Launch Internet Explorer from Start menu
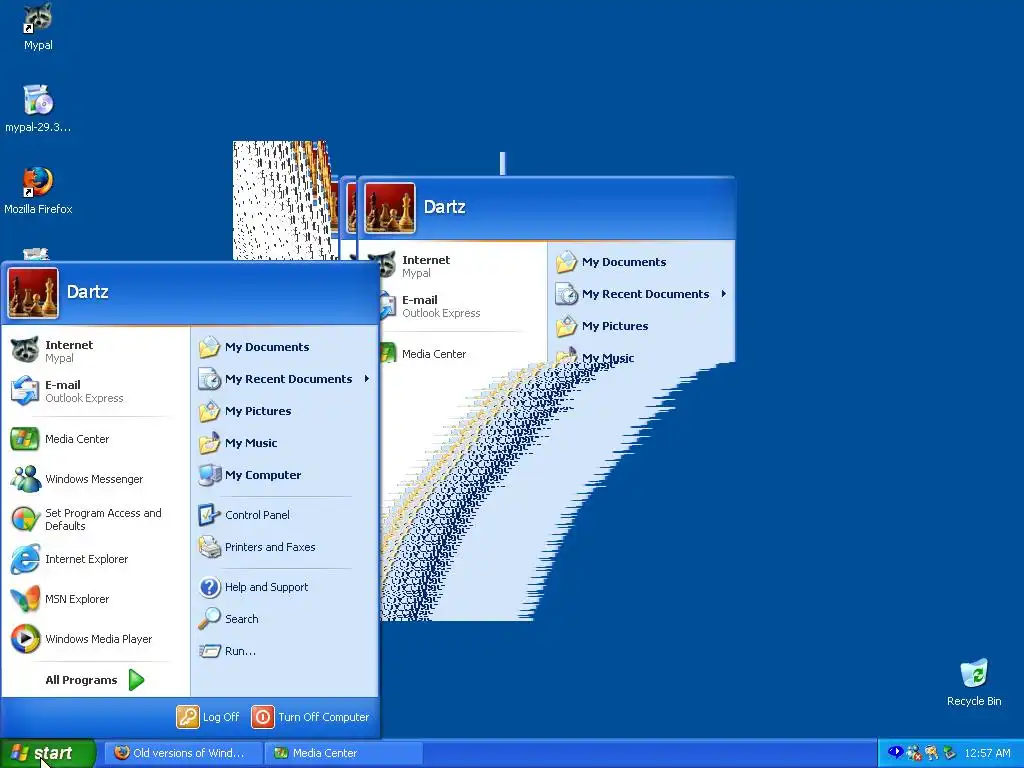The image size is (1024, 768). (95, 559)
